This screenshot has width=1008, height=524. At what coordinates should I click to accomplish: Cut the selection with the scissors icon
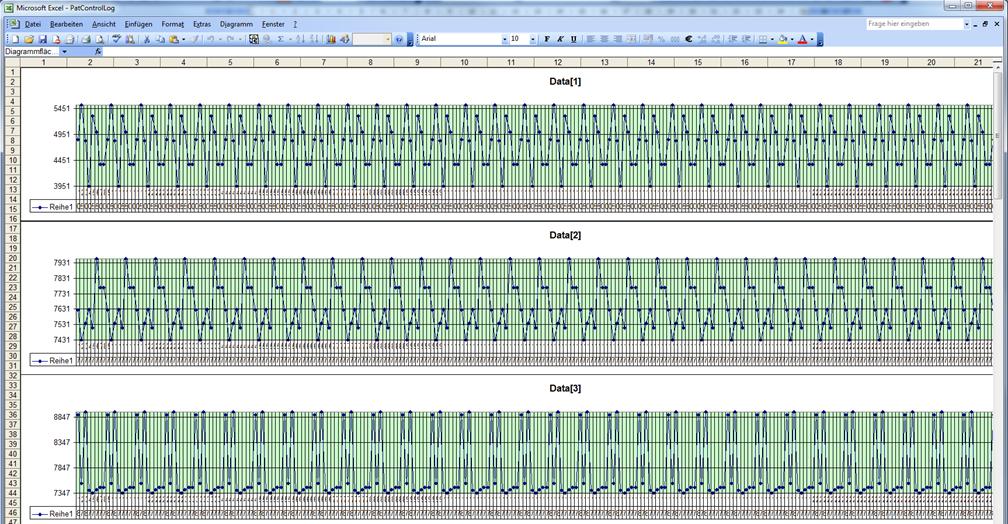tap(147, 39)
